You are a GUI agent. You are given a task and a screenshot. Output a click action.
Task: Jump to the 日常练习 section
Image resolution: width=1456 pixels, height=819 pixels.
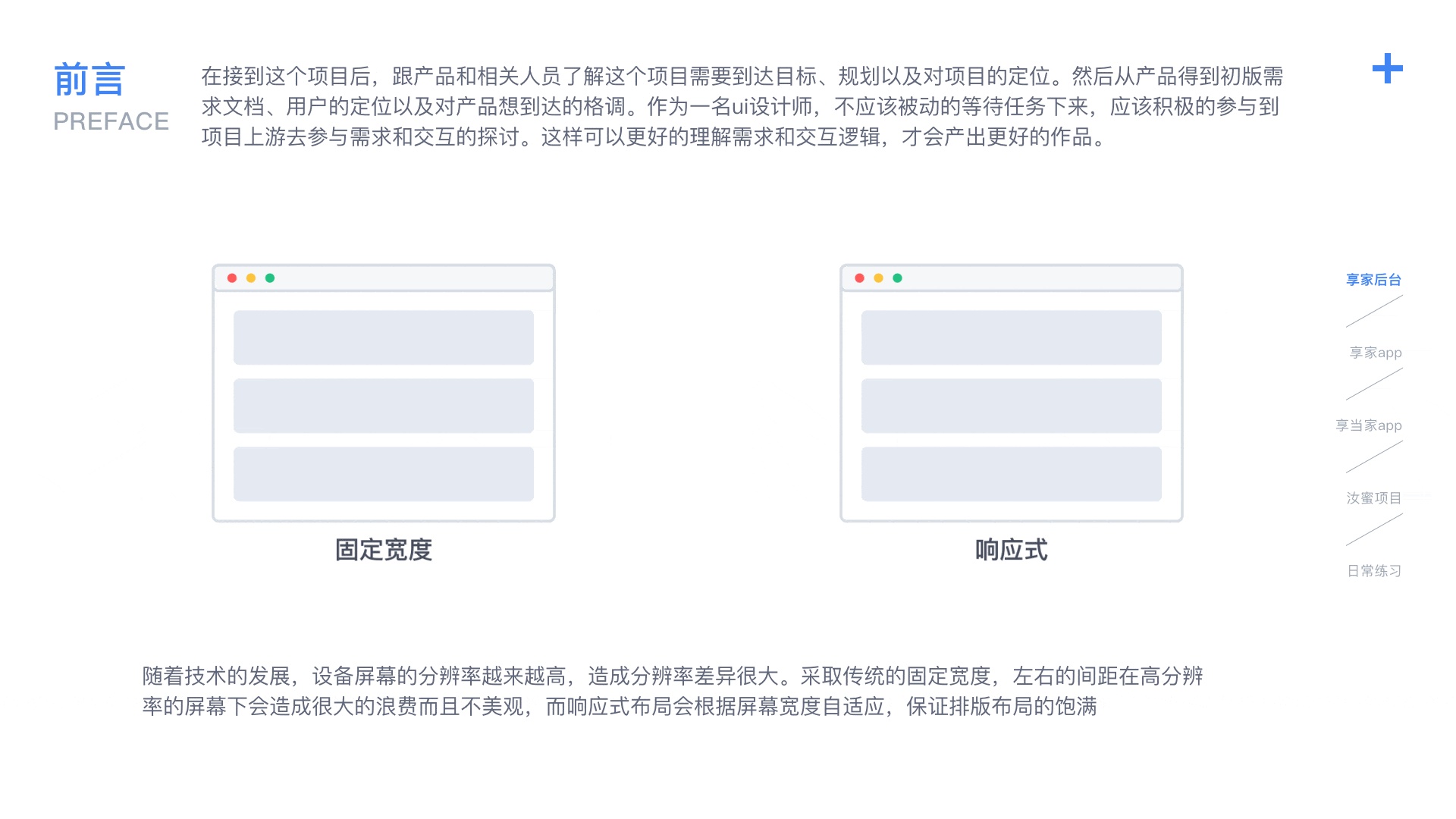coord(1373,571)
